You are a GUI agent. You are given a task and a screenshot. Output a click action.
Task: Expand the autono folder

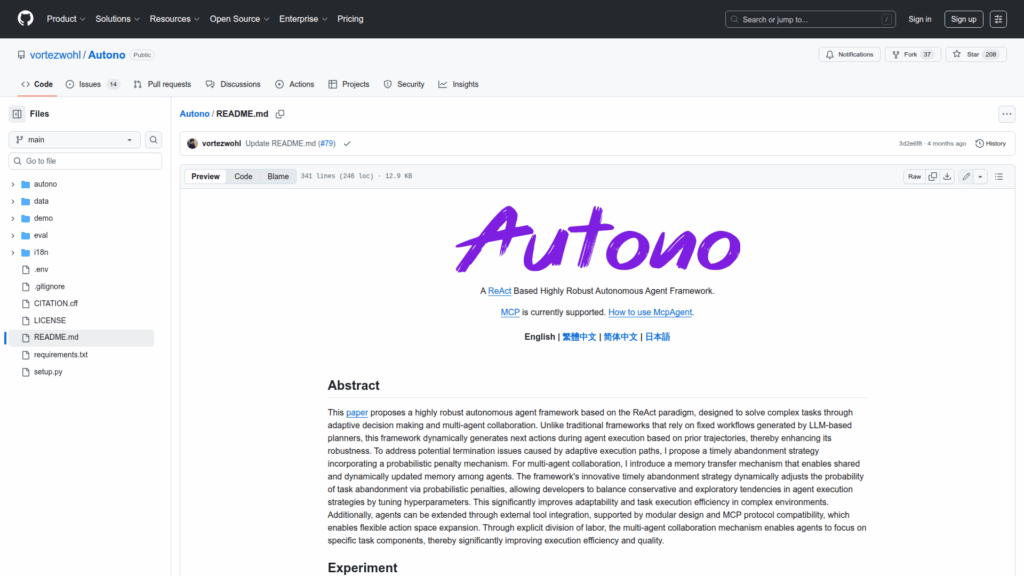click(x=12, y=184)
